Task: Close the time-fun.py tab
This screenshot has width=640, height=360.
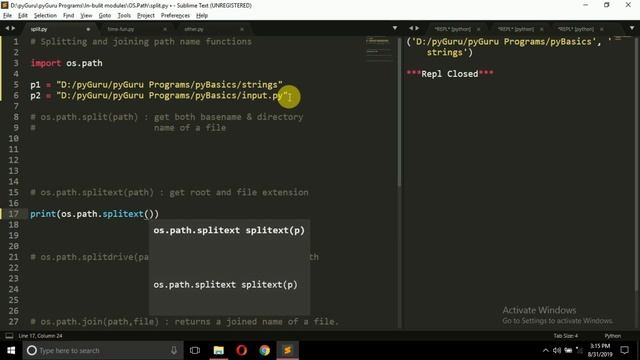Action: coord(165,29)
